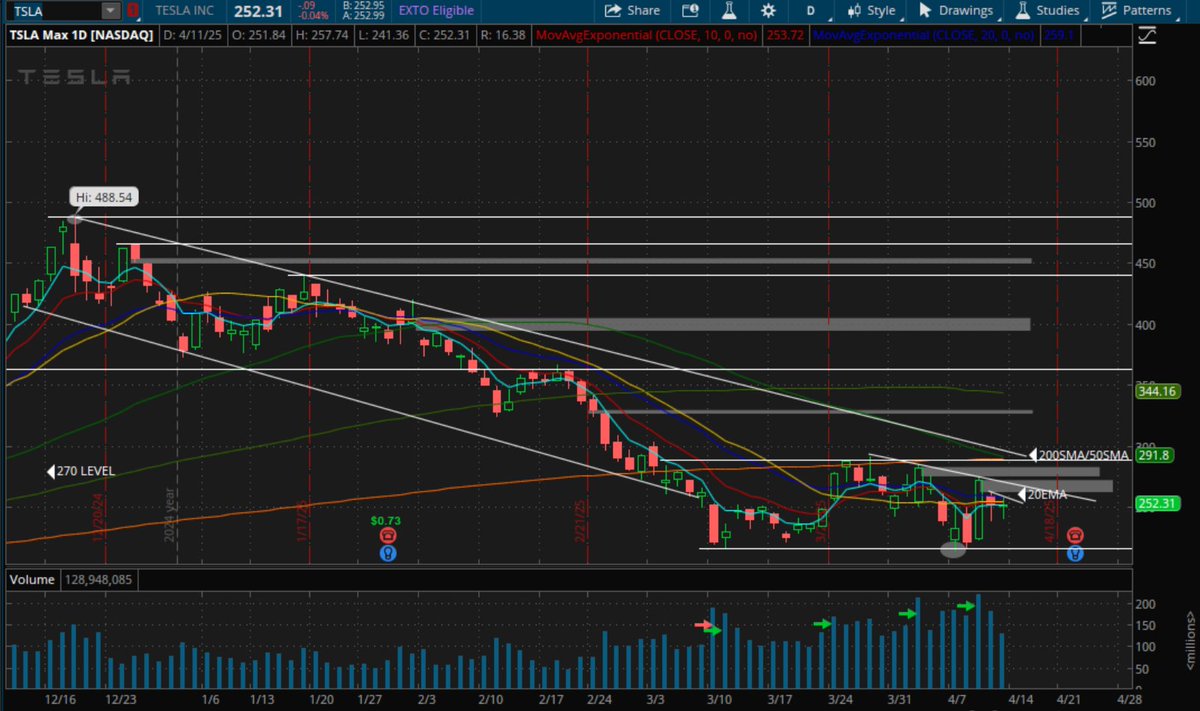Click the TSLA Max 1D [NASDAQ] chart title

point(79,35)
